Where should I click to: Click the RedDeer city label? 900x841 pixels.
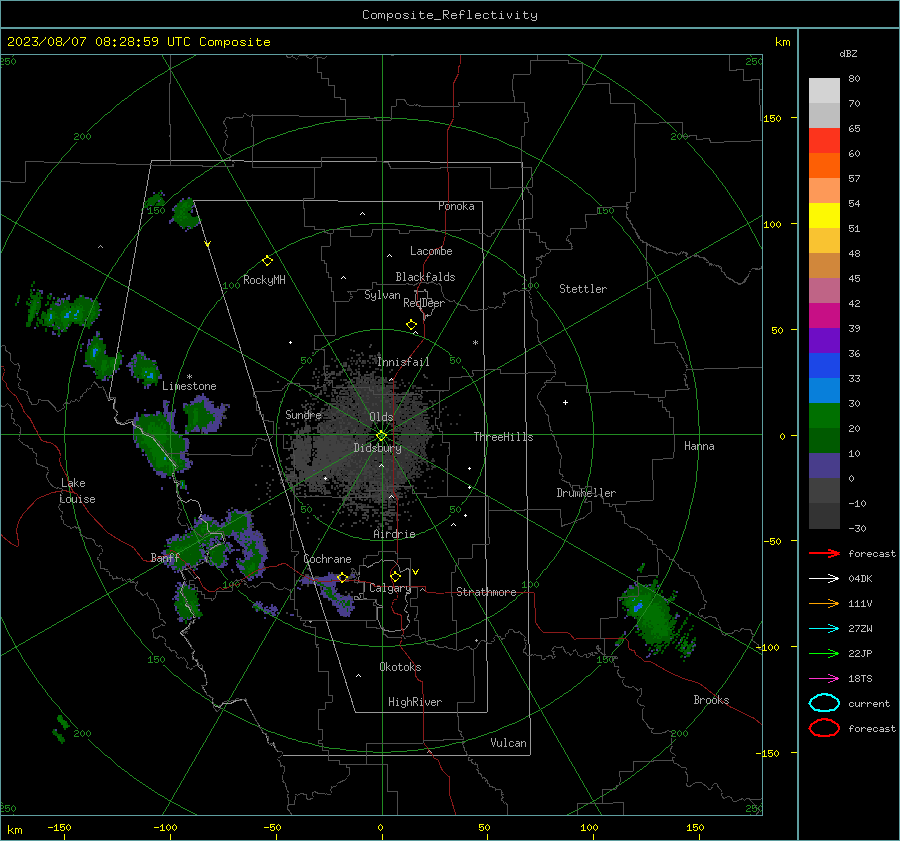point(424,303)
